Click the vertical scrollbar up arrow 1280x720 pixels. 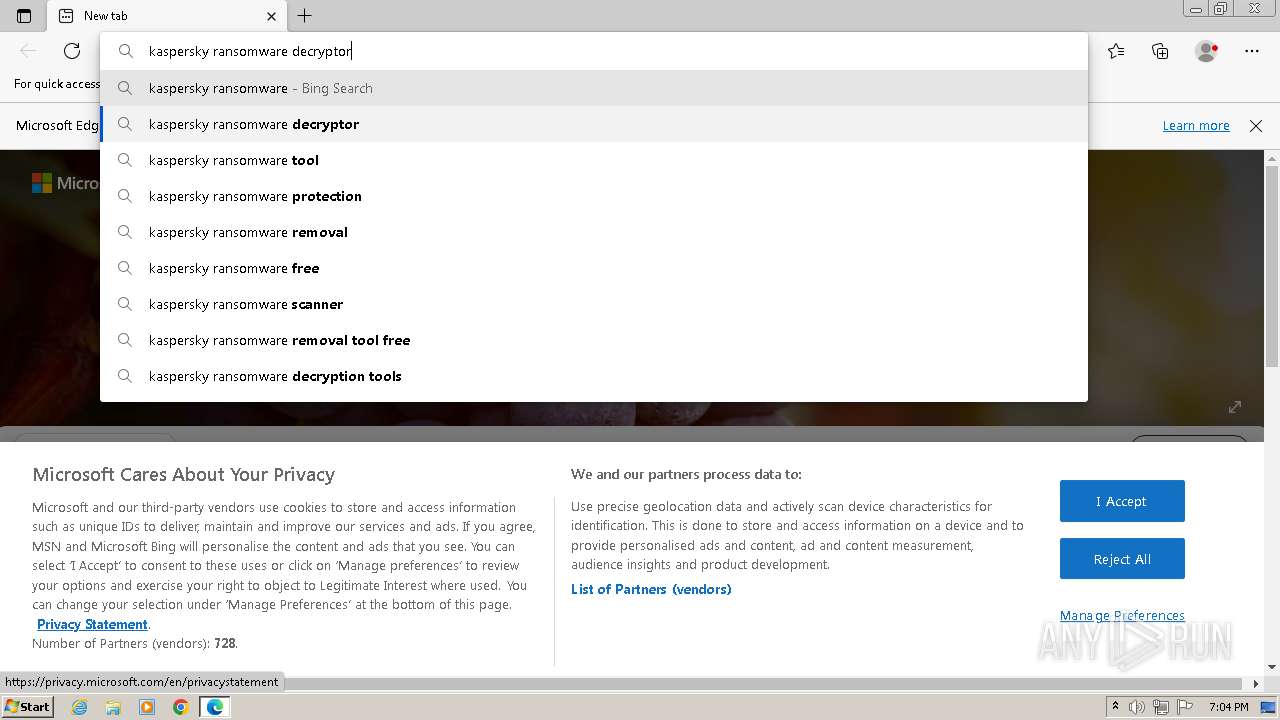1272,158
